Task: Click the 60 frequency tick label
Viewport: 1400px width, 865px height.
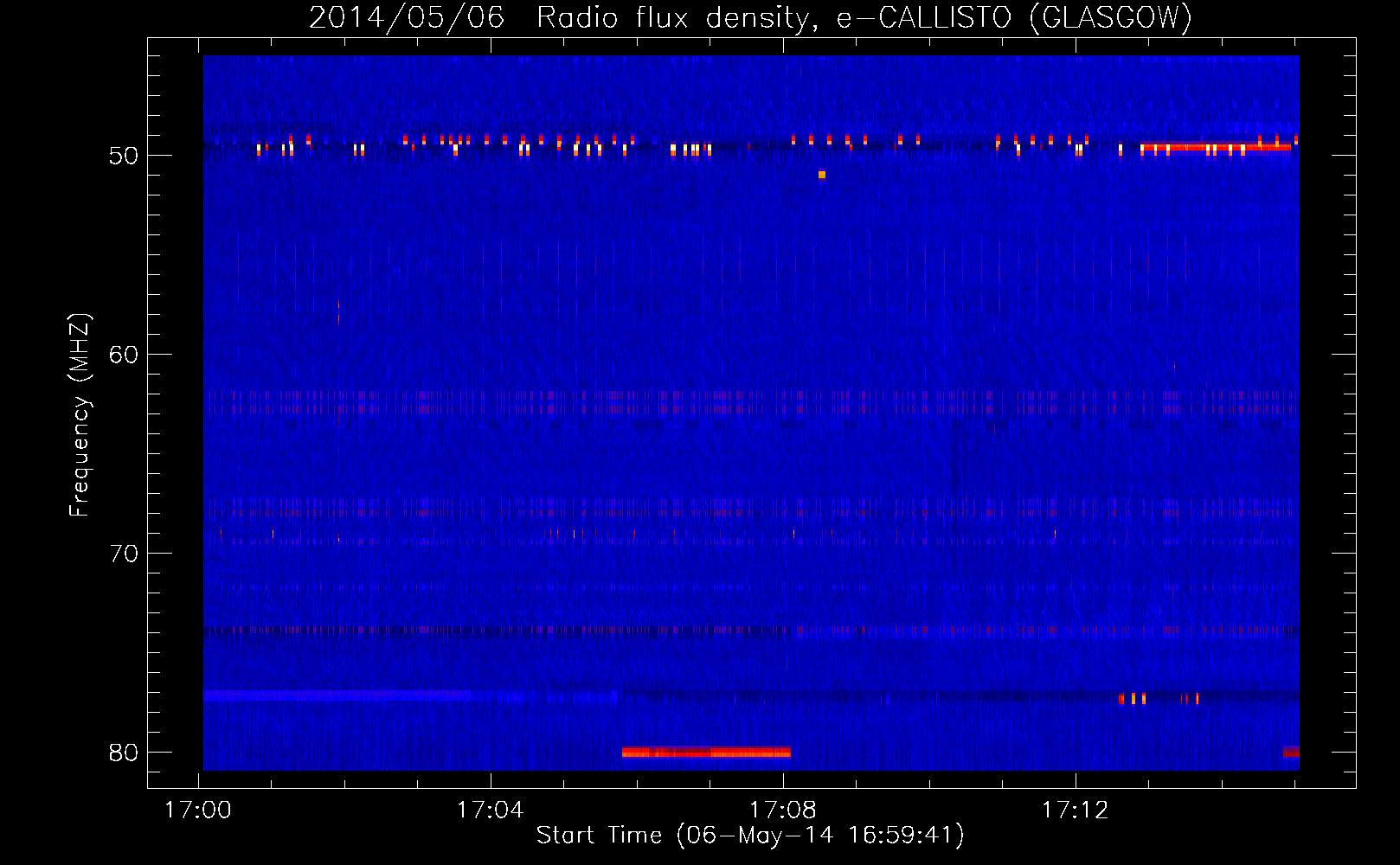Action: [x=124, y=355]
